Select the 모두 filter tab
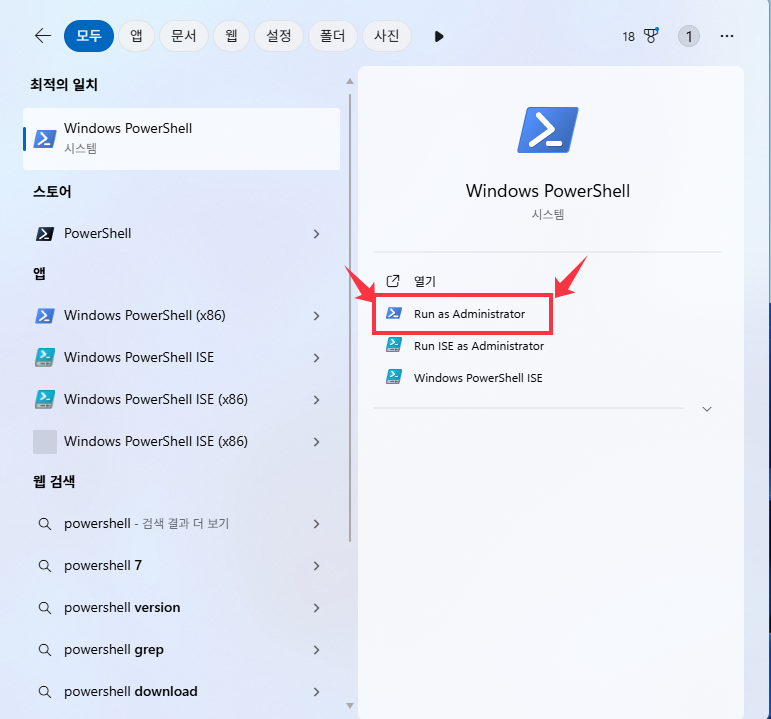 tap(89, 36)
